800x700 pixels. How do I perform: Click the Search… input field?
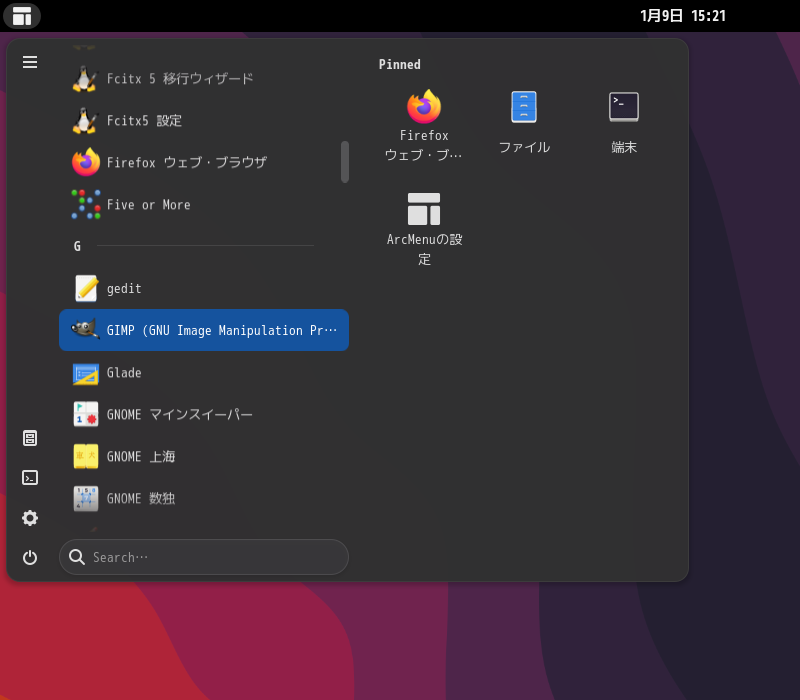coord(204,557)
